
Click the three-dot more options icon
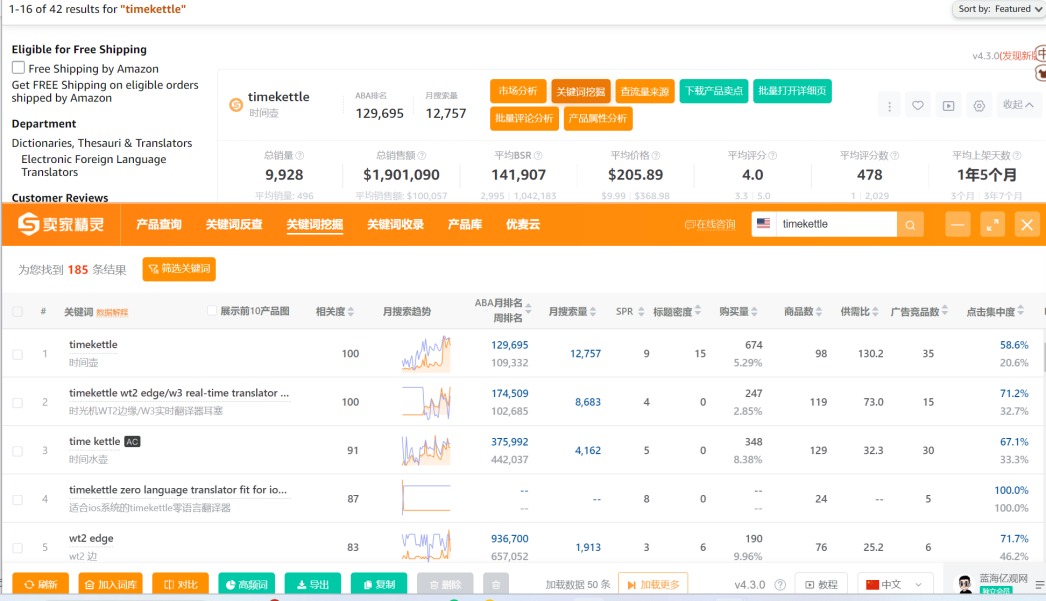[889, 105]
